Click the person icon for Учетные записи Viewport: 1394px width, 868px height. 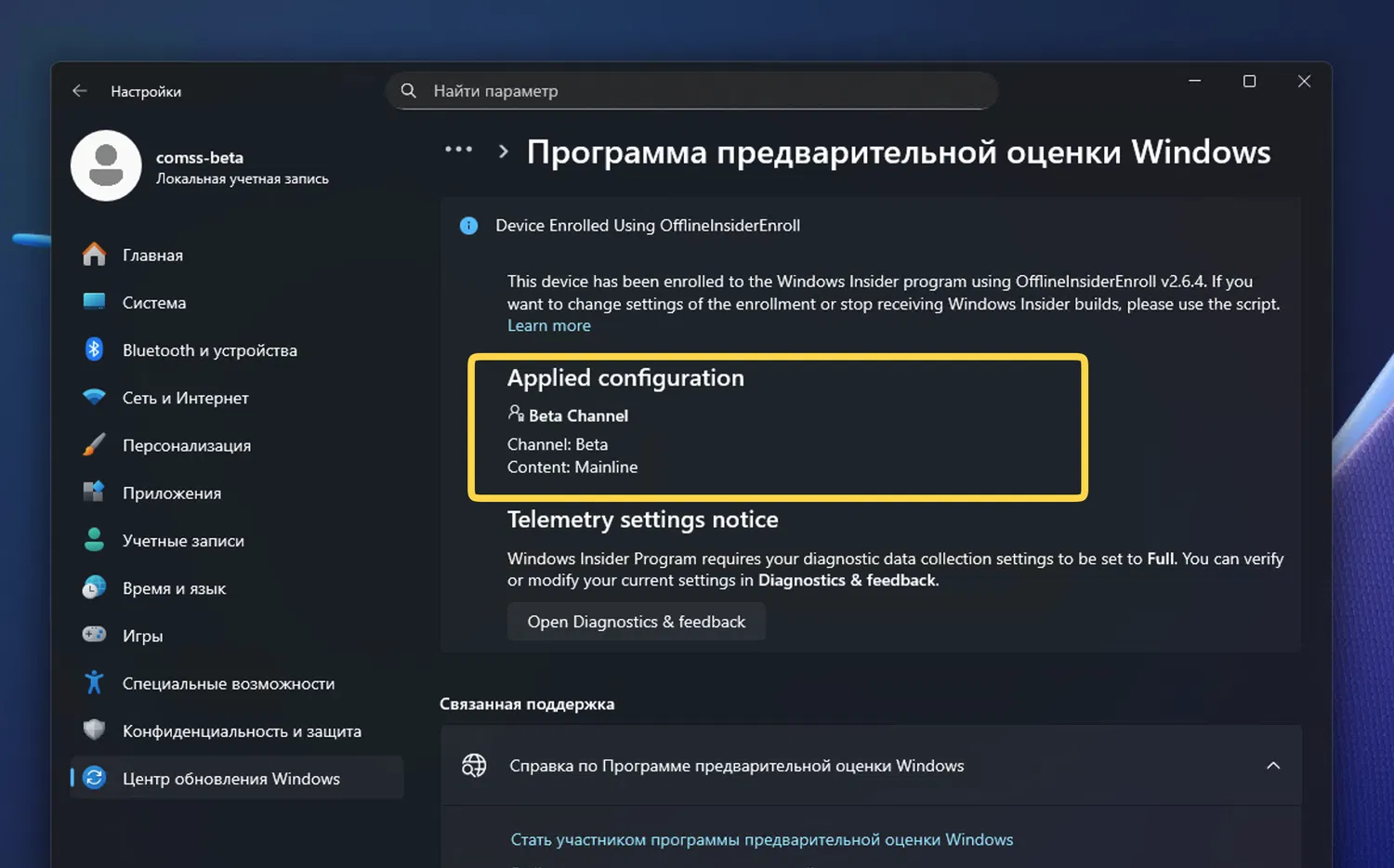[x=94, y=540]
